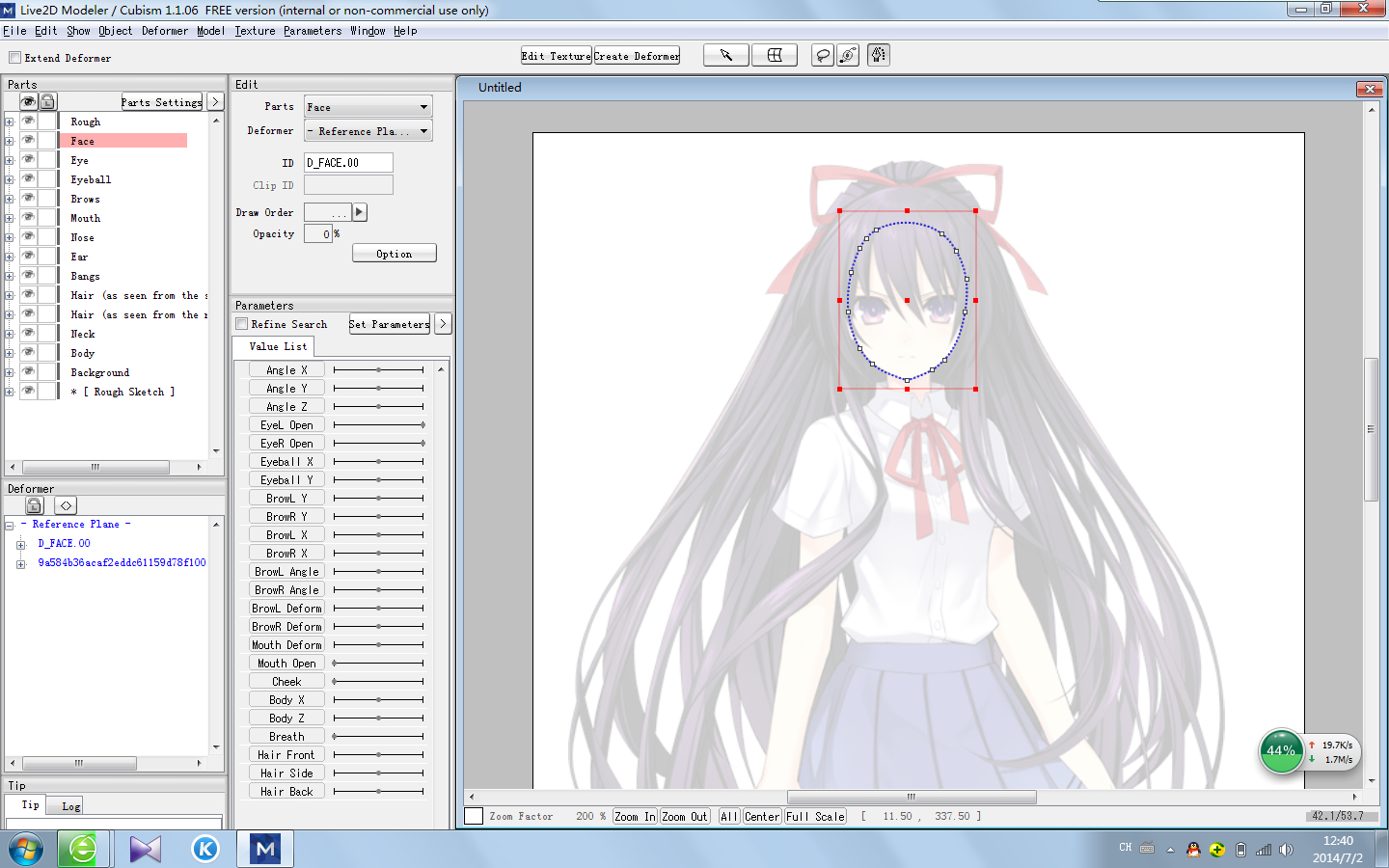Open the green browser taskbar icon
1389x868 pixels.
[83, 850]
